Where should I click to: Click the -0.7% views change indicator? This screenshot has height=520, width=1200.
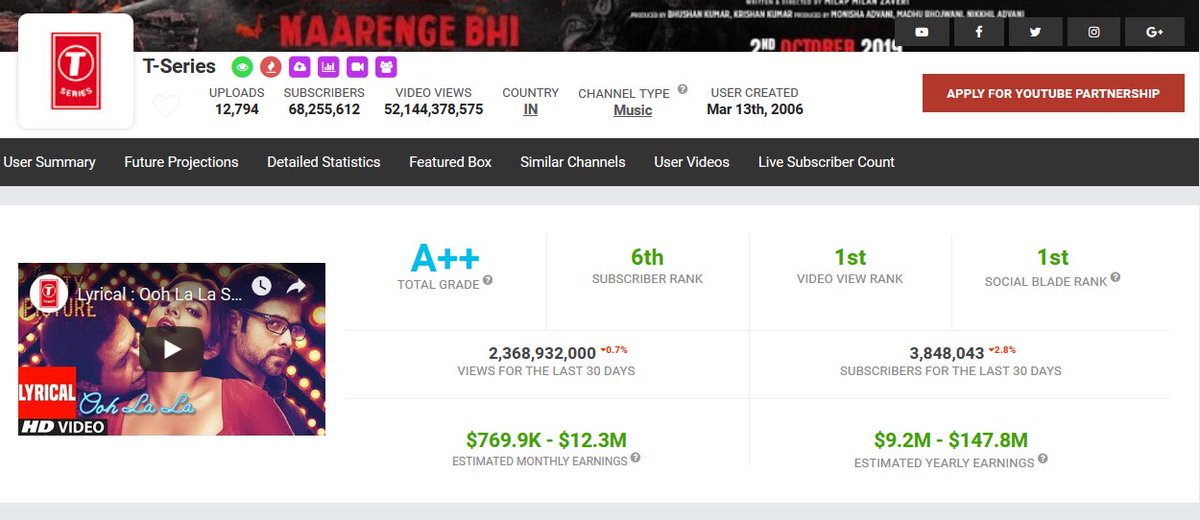(x=614, y=350)
